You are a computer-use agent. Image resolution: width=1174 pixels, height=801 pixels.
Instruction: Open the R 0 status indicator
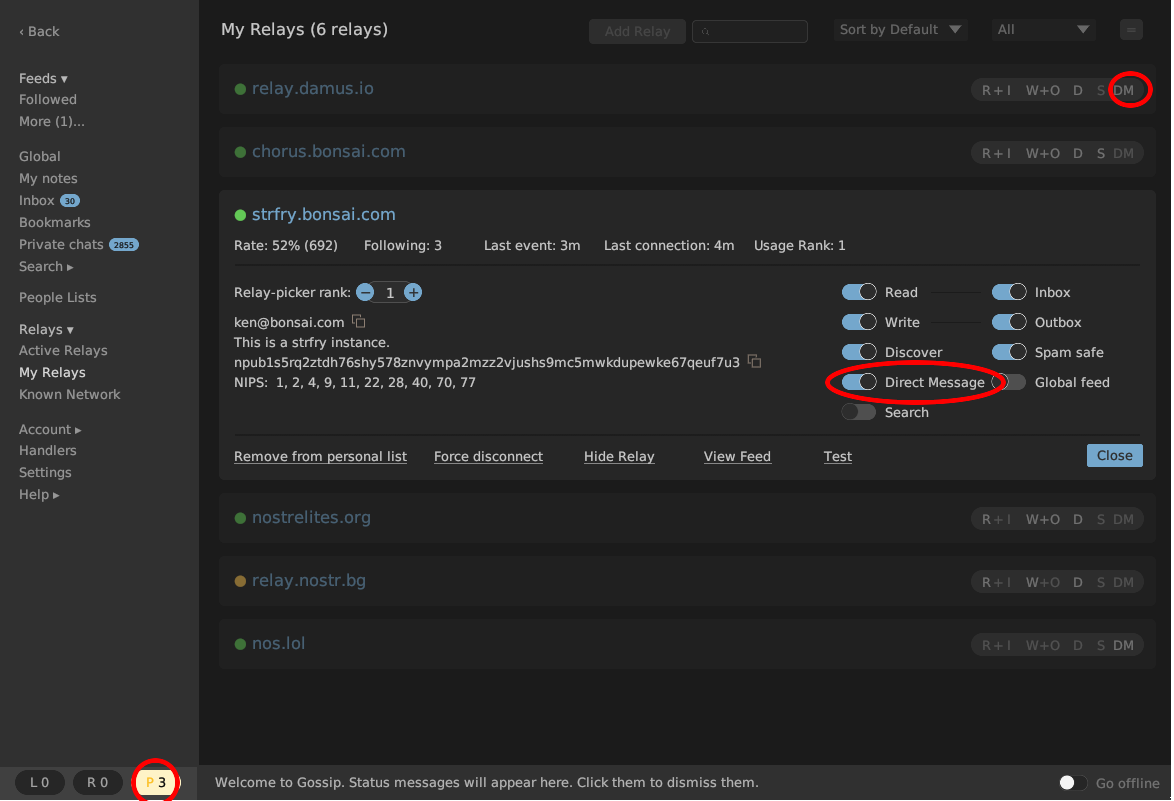click(x=97, y=782)
